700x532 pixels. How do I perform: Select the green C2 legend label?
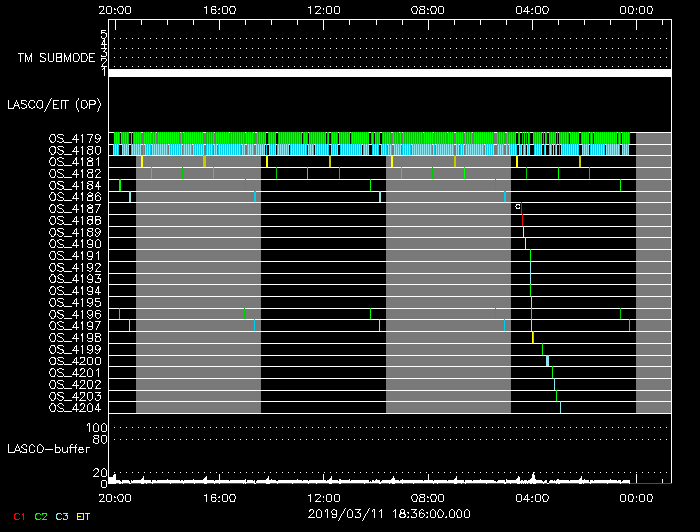click(40, 516)
